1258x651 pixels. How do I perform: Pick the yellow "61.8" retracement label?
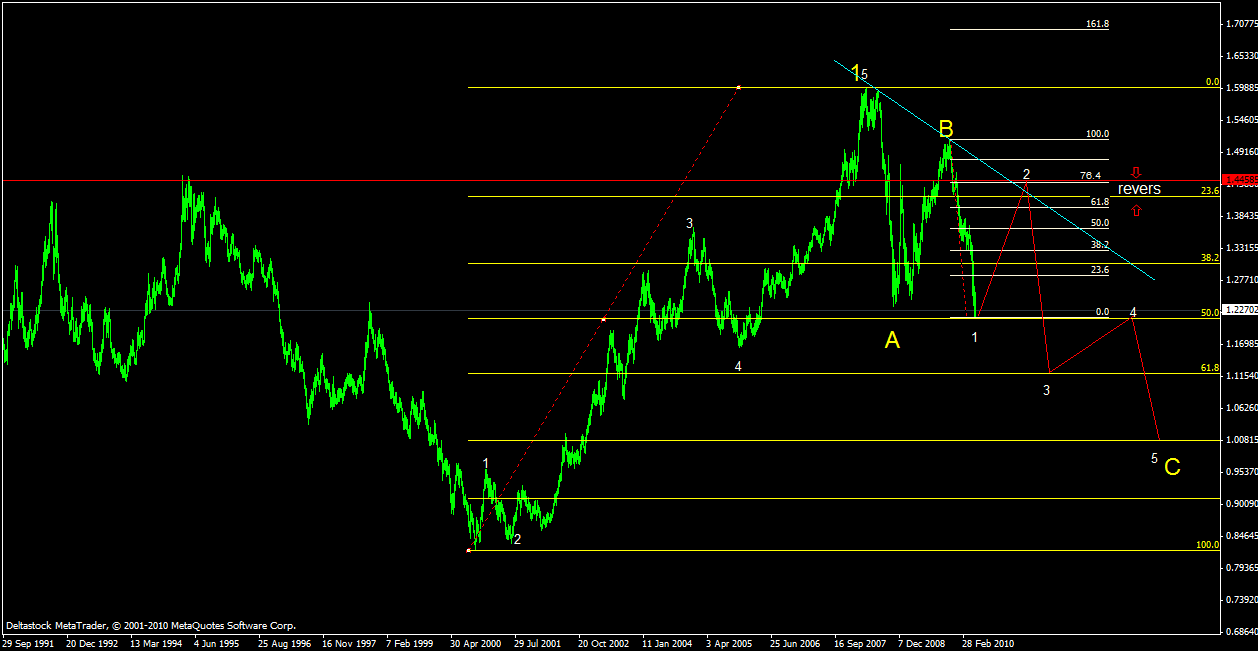[1210, 368]
